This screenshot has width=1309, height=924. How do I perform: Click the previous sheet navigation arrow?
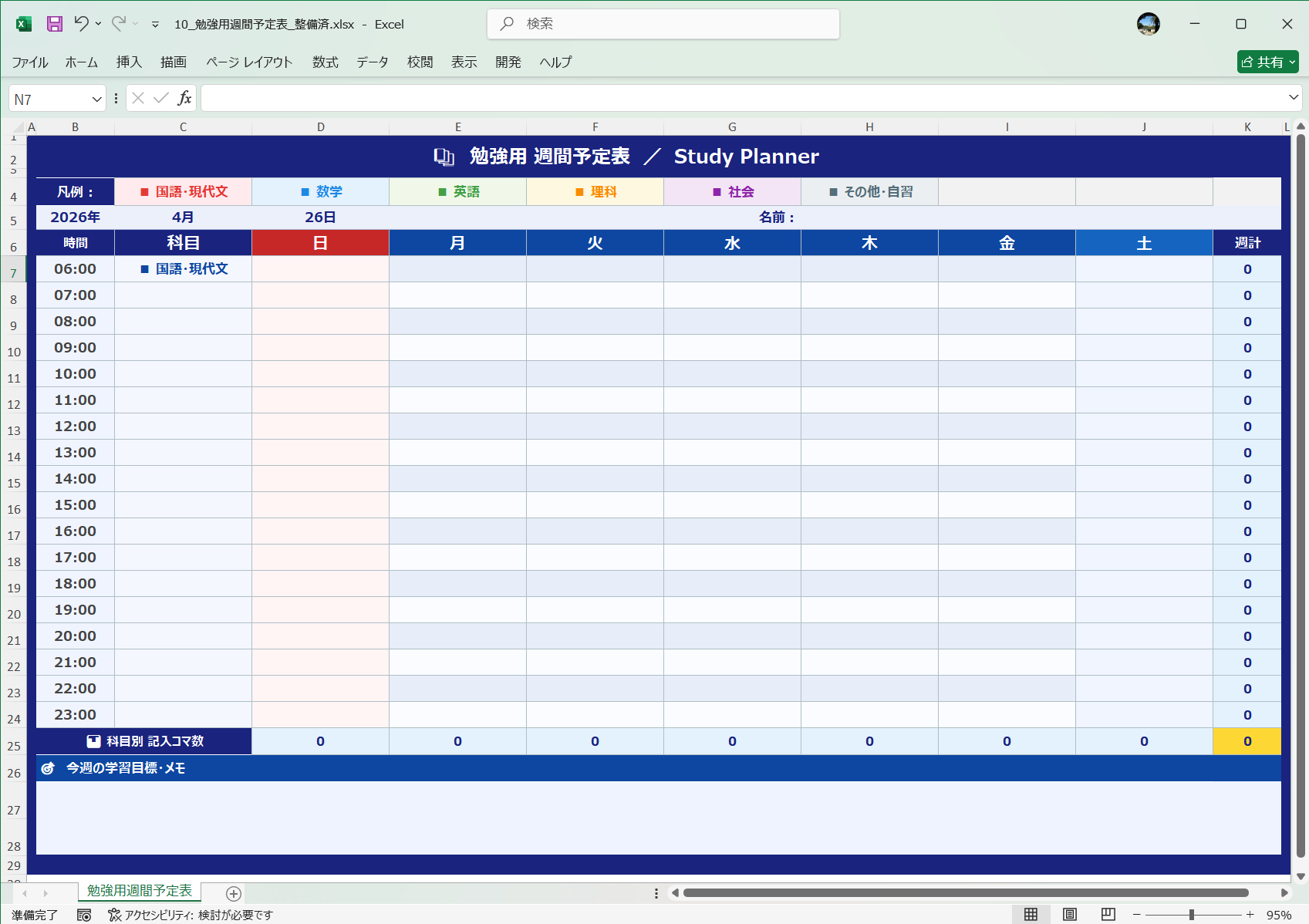25,893
